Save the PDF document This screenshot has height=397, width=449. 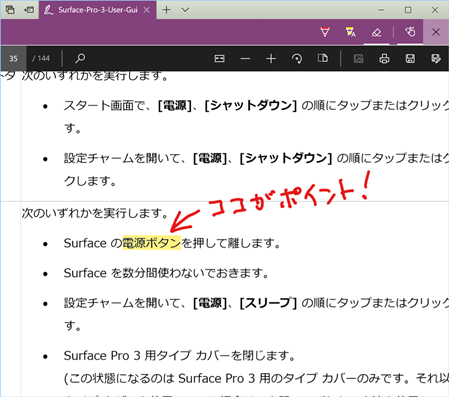[x=410, y=59]
